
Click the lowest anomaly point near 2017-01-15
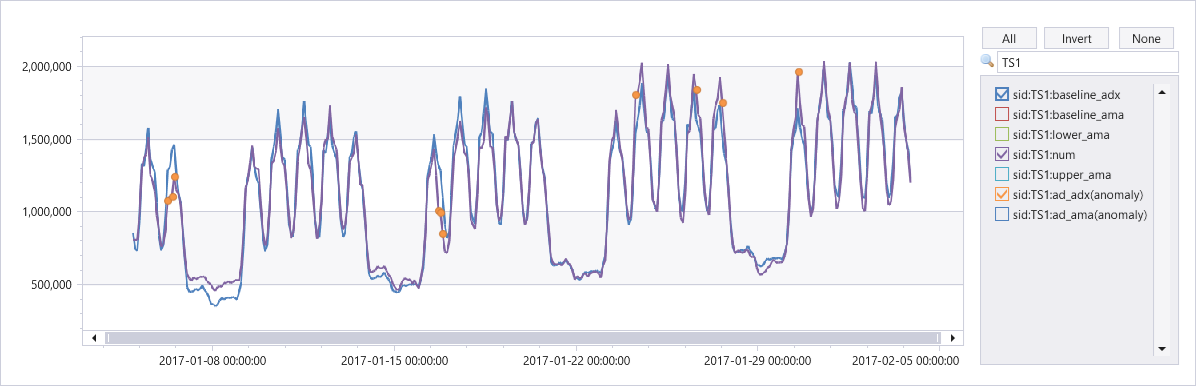(x=442, y=233)
